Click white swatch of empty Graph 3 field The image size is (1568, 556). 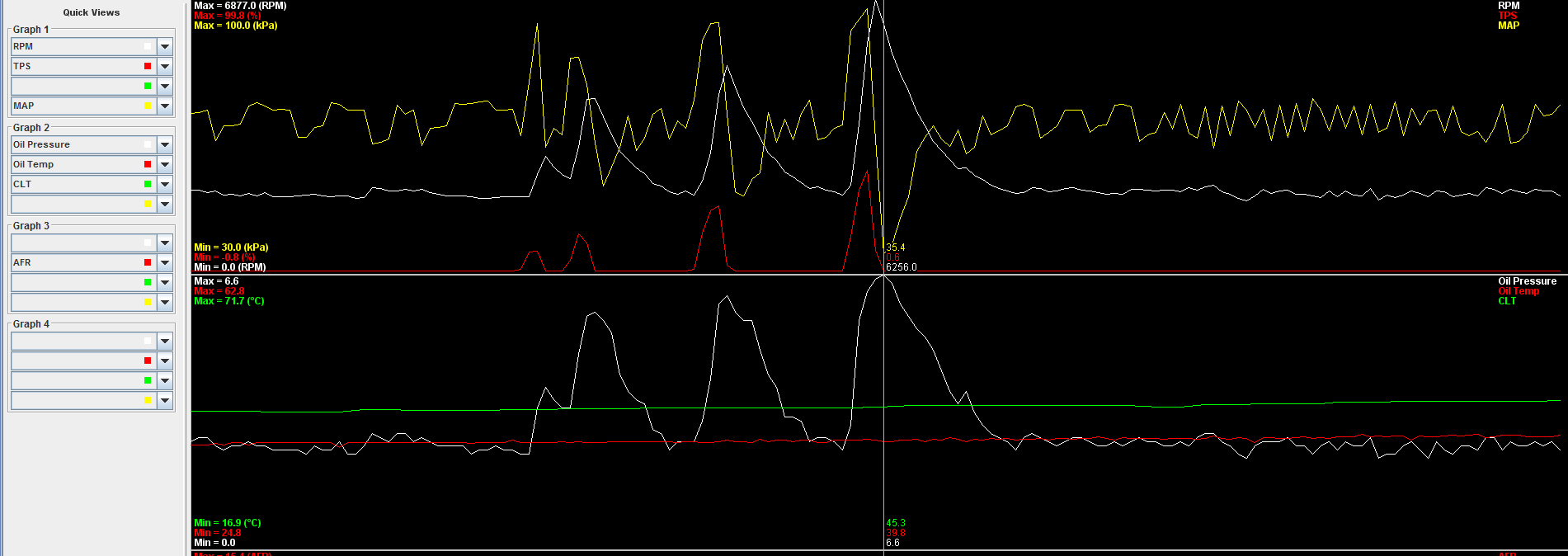[148, 243]
